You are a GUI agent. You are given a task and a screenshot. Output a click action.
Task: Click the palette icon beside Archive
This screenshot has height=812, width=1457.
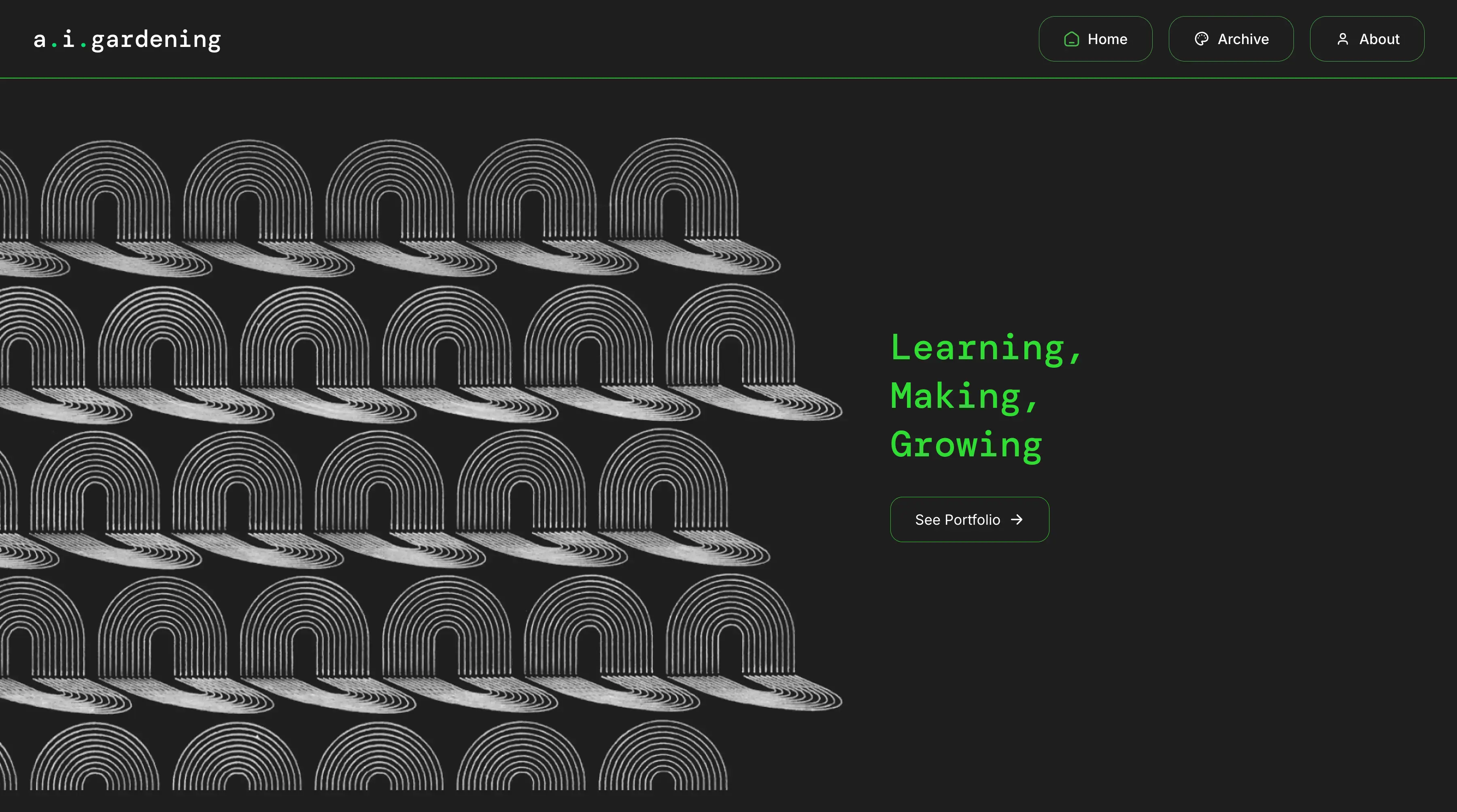pyautogui.click(x=1201, y=39)
